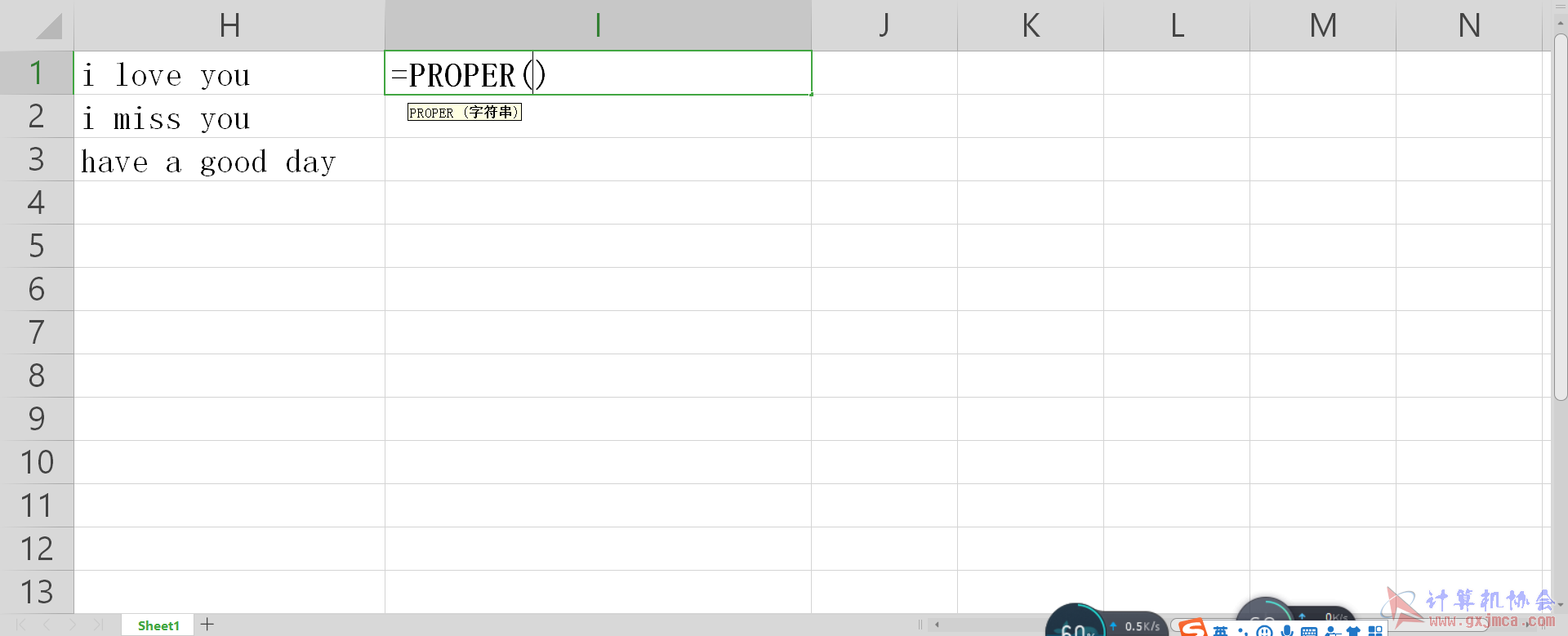Open the Sogou soft keyboard icon
This screenshot has height=636, width=1568.
click(1309, 631)
